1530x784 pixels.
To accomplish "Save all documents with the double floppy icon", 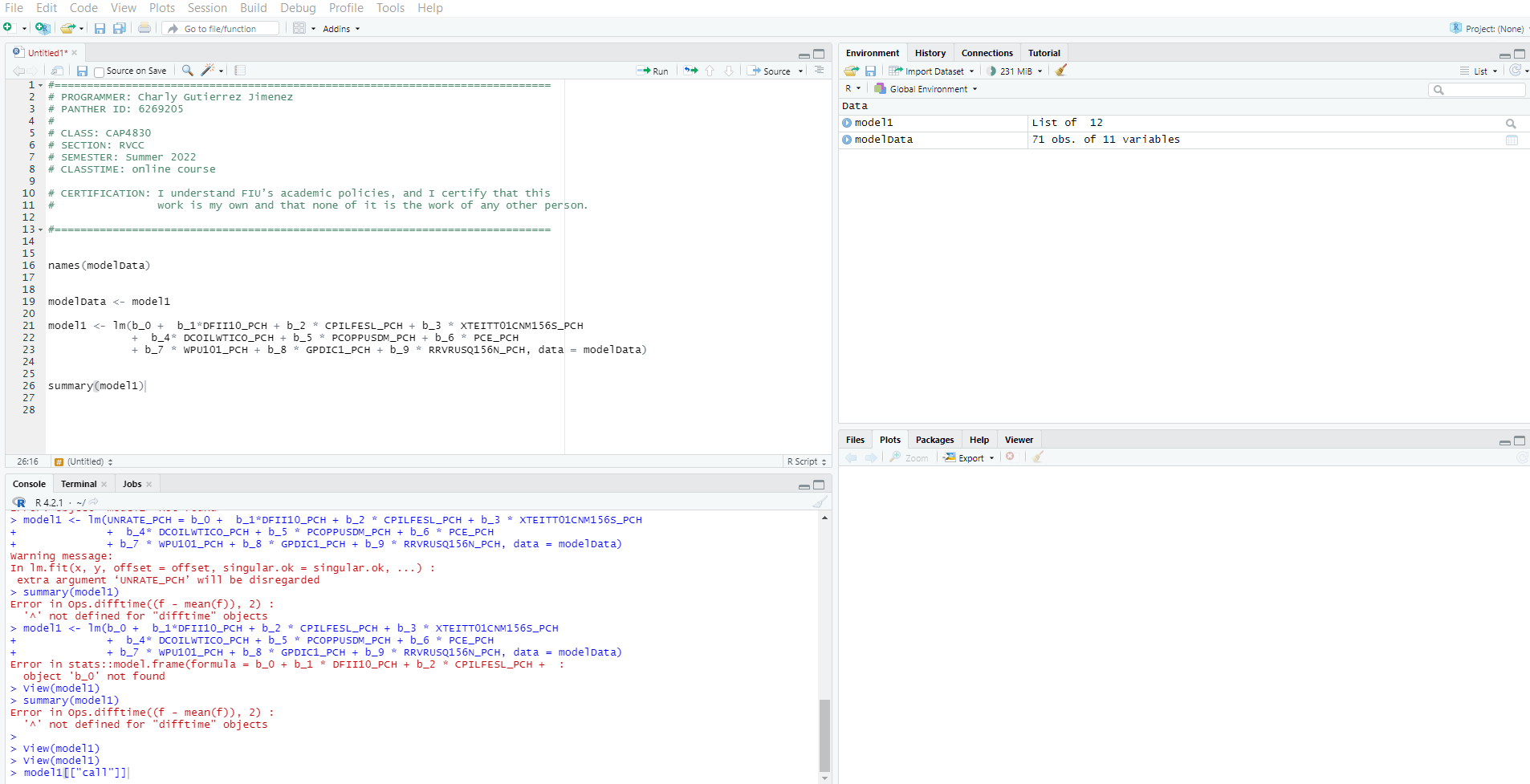I will click(x=119, y=28).
